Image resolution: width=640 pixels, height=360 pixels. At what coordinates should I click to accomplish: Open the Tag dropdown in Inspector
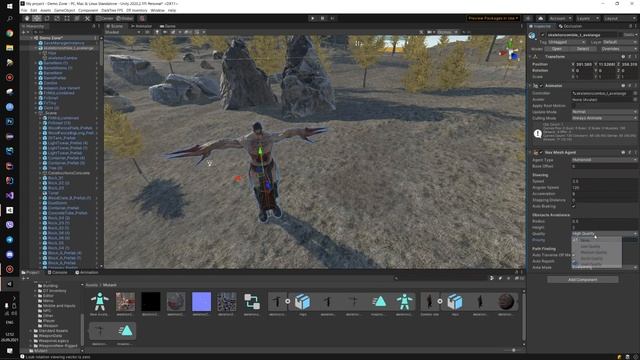click(567, 42)
